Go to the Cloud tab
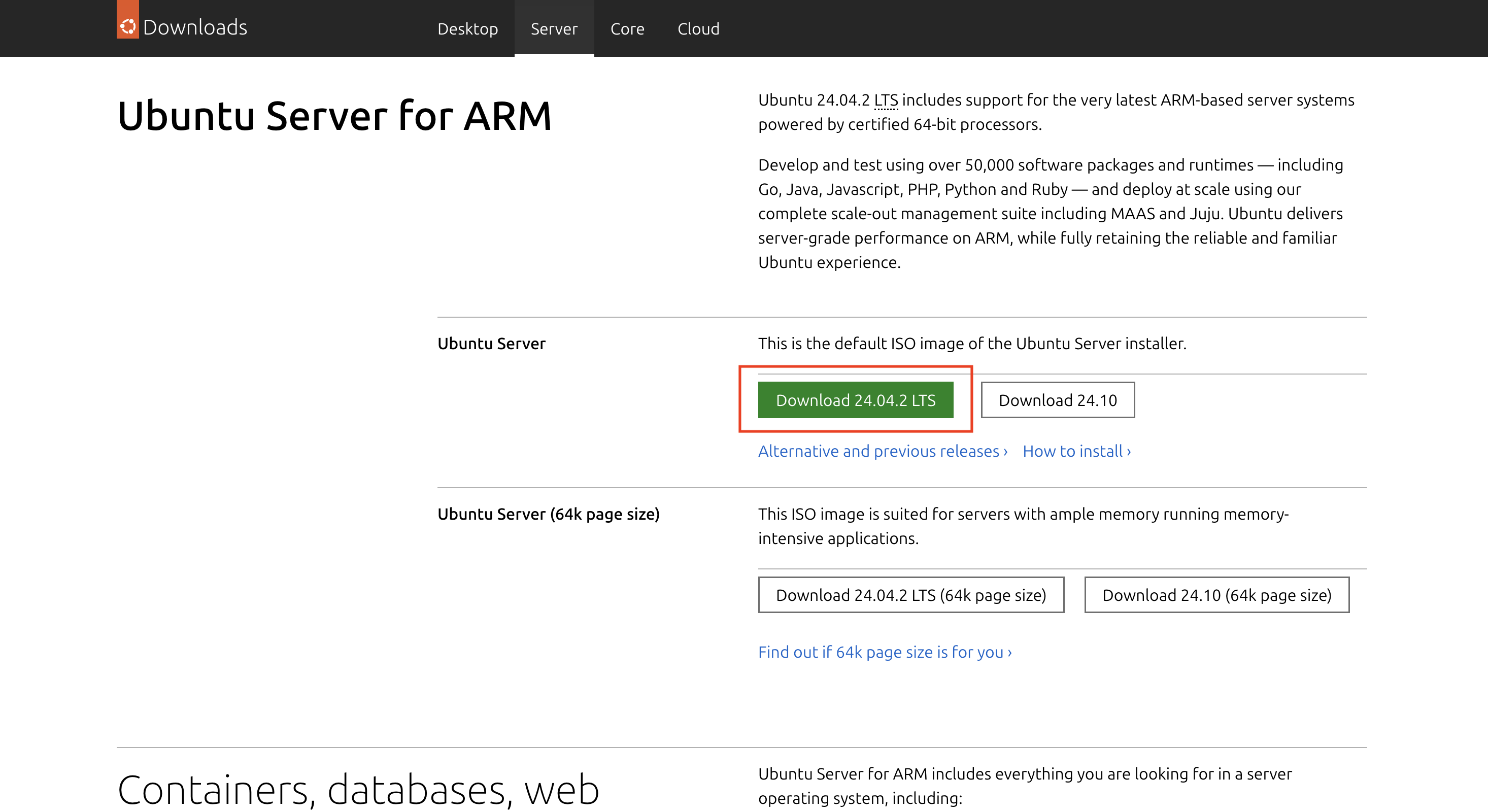 698,28
